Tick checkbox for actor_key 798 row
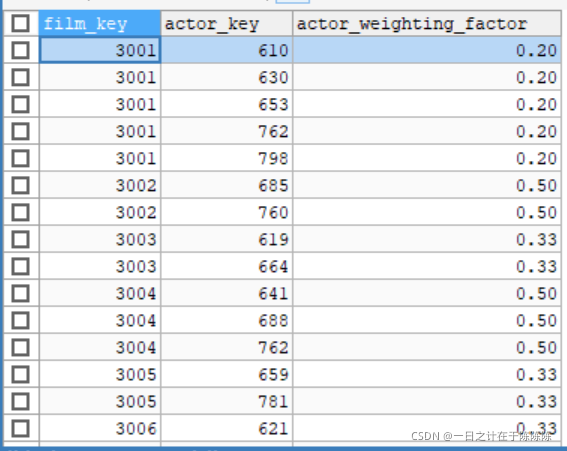Screen dimensions: 567x451 (x=20, y=158)
